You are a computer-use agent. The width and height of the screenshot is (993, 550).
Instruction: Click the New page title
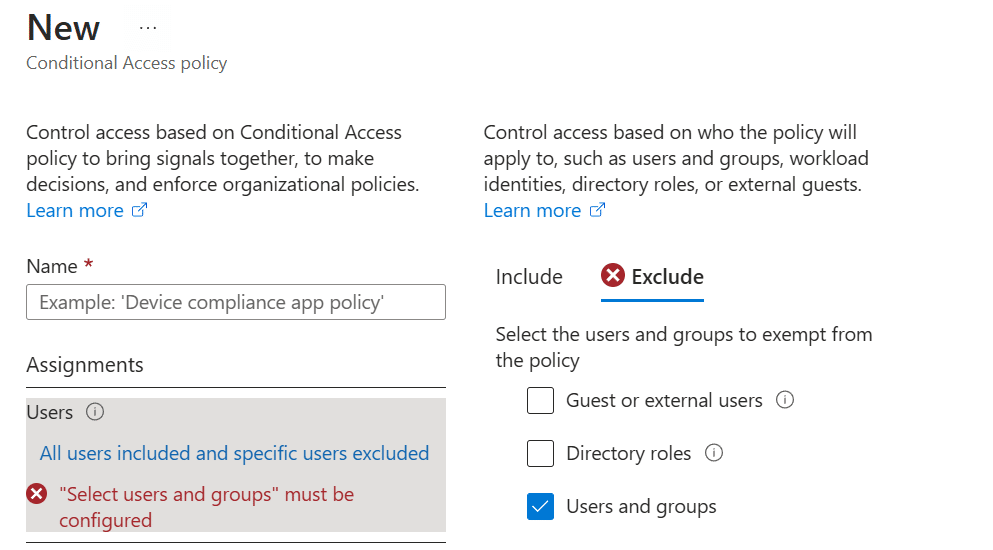(63, 29)
